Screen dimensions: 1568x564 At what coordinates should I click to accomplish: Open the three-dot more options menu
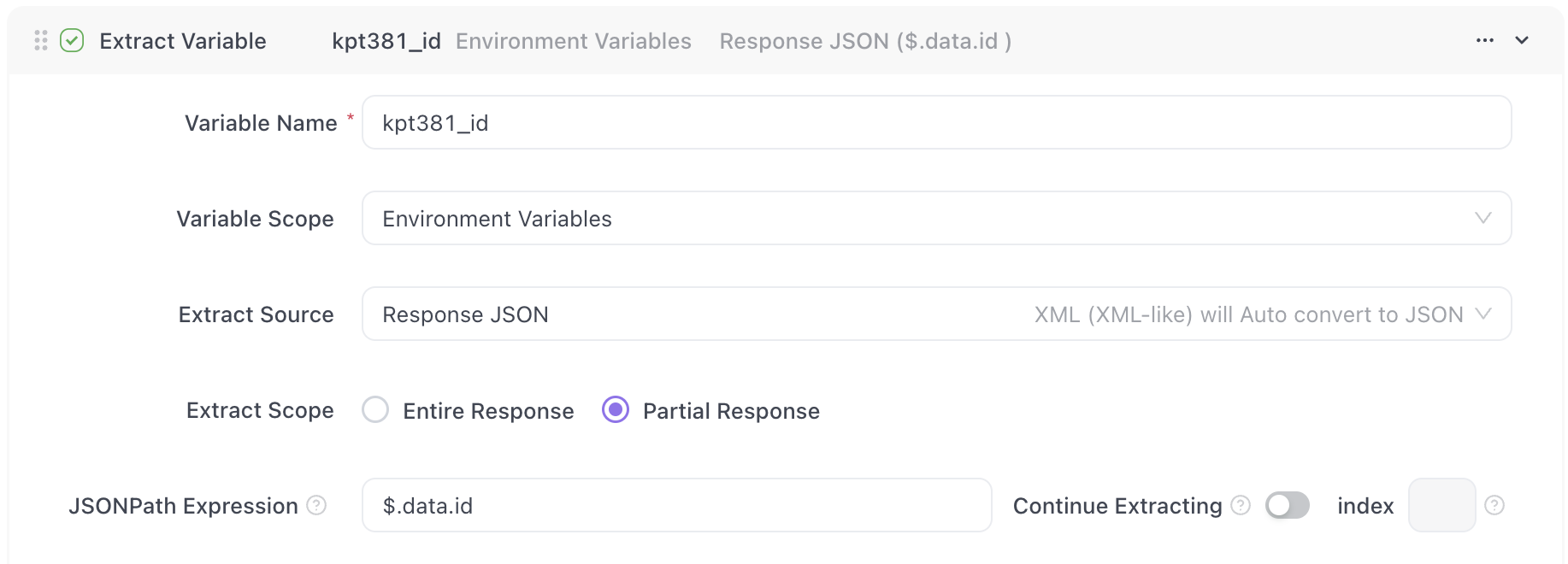click(1485, 40)
